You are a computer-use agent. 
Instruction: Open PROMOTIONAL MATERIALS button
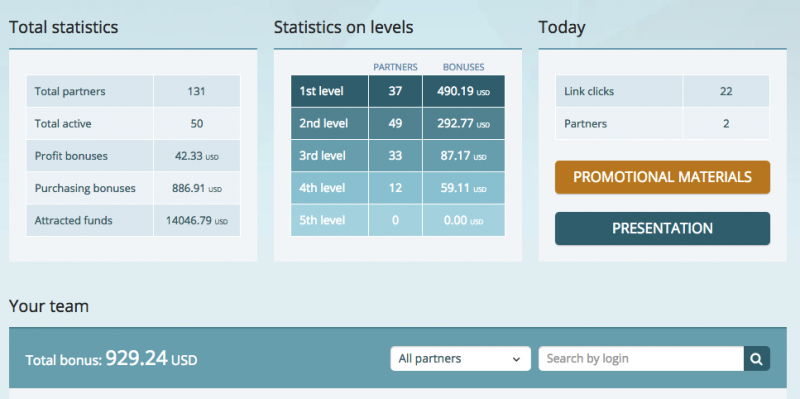point(662,177)
